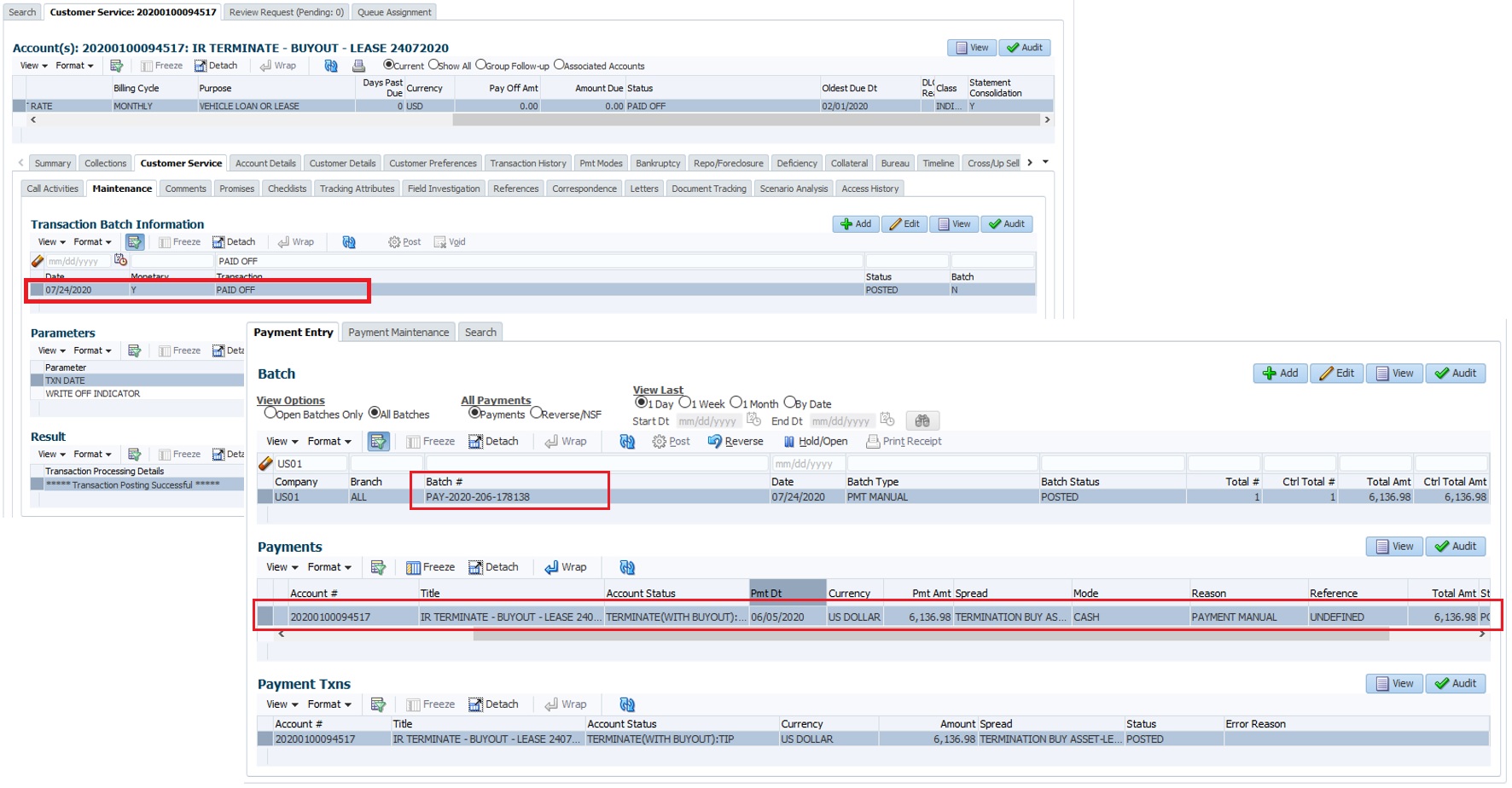Click the query-by-example icon in the Parameters toolbar
The height and width of the screenshot is (788, 1512).
pyautogui.click(x=134, y=351)
